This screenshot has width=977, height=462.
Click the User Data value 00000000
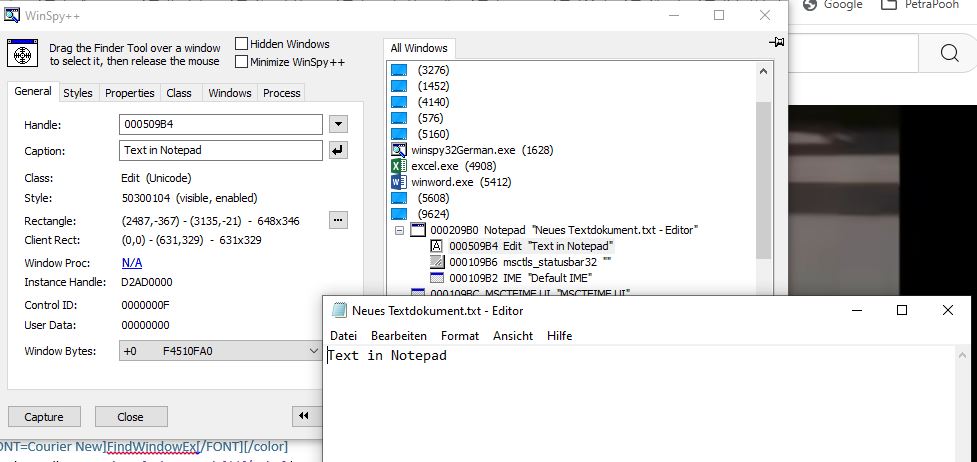coord(145,325)
